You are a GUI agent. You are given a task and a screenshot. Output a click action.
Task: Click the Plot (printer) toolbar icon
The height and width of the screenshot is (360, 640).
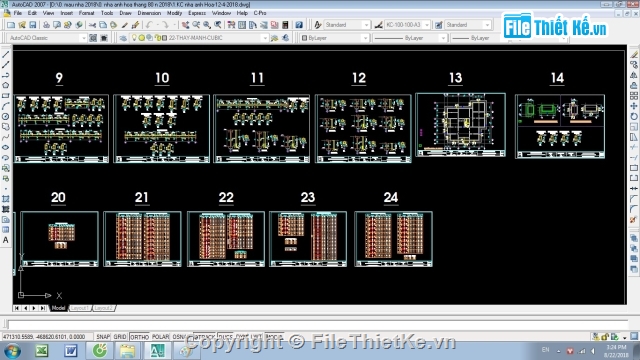[46, 25]
